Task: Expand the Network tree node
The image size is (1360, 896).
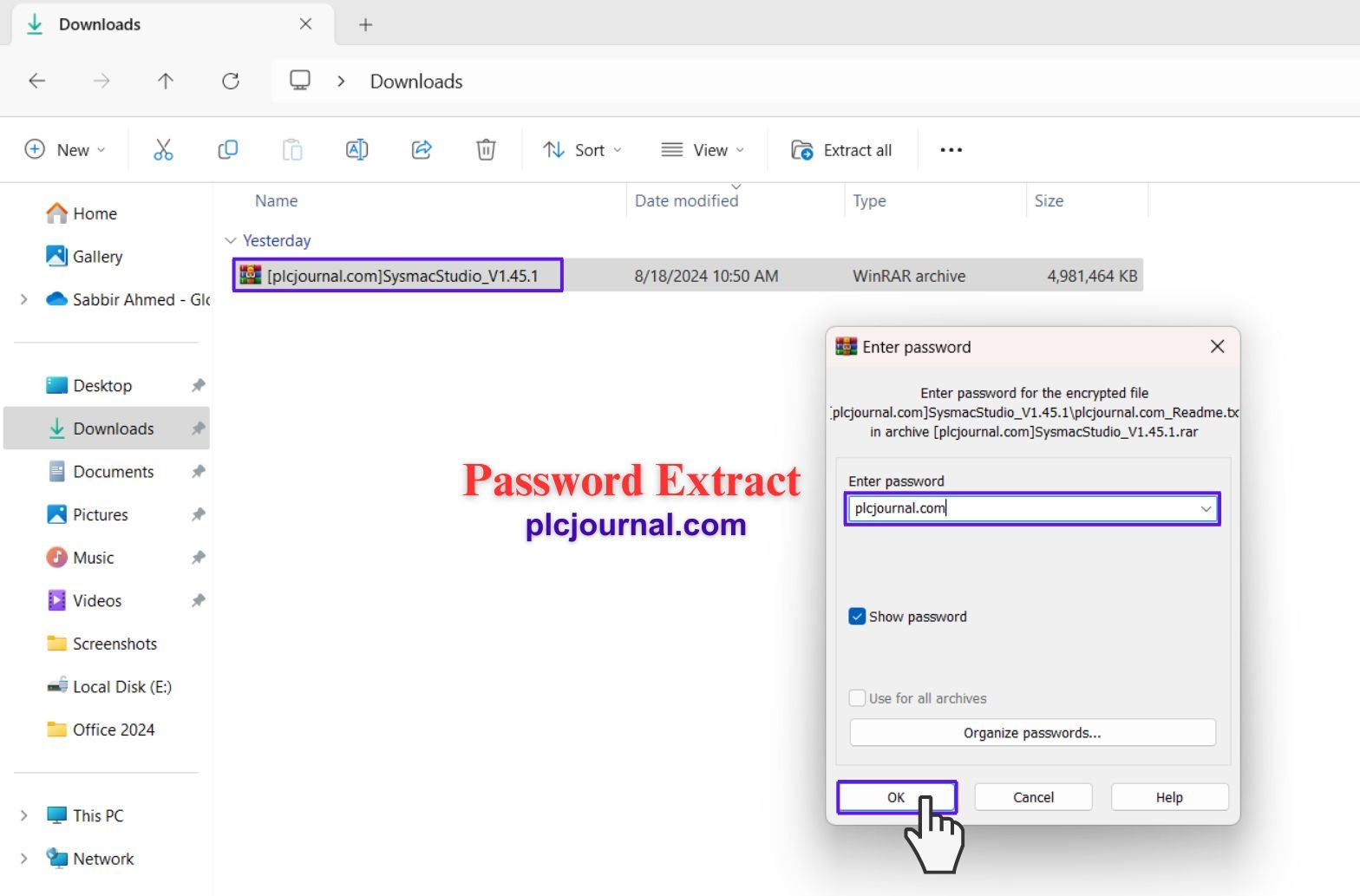Action: coord(23,859)
